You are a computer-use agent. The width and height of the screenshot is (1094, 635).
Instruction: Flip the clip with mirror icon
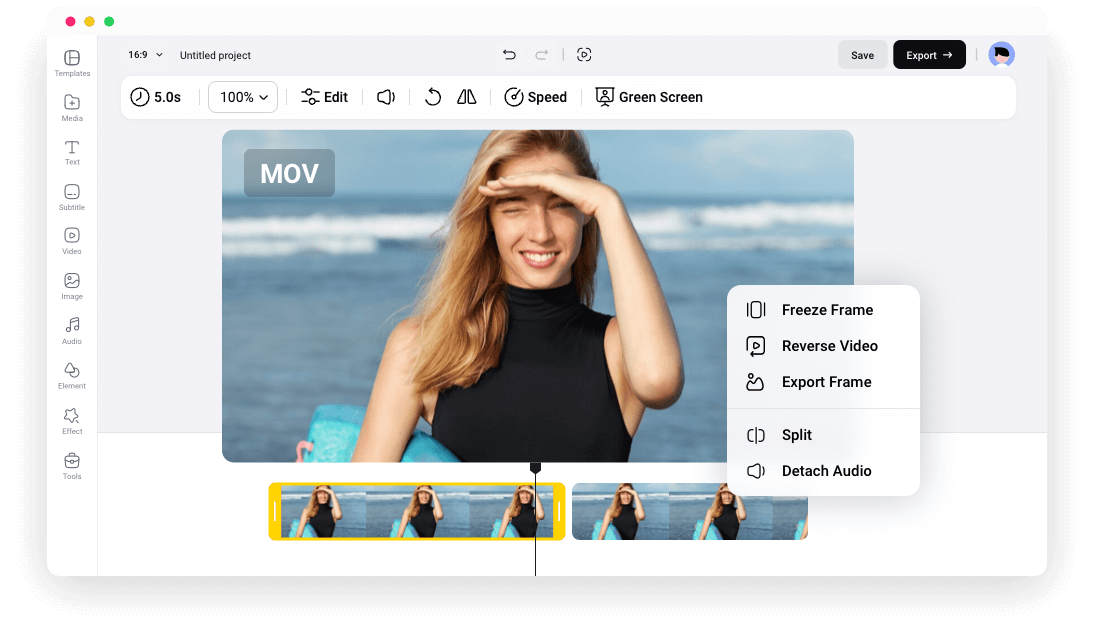pyautogui.click(x=467, y=97)
